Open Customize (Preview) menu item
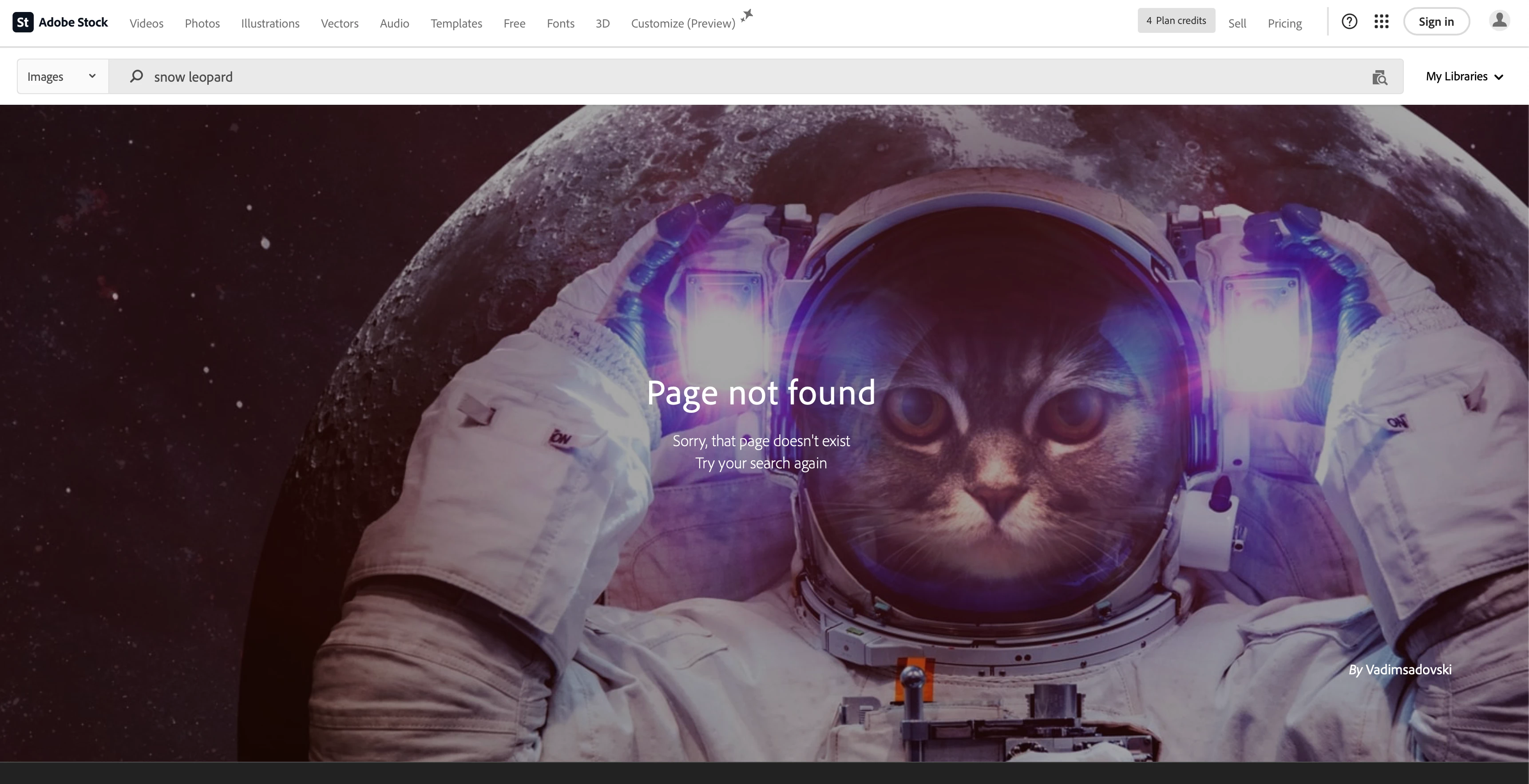Screen dimensions: 1529x784 (683, 23)
